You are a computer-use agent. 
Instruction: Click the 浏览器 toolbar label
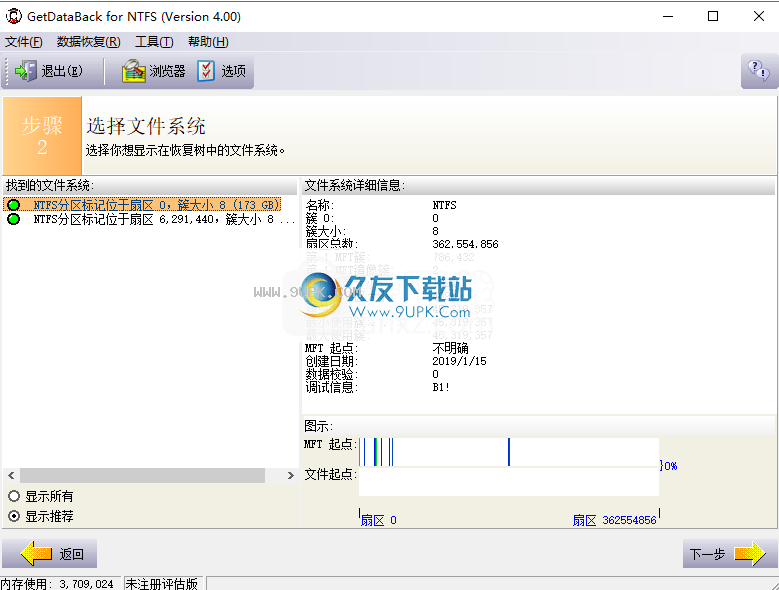pyautogui.click(x=167, y=71)
